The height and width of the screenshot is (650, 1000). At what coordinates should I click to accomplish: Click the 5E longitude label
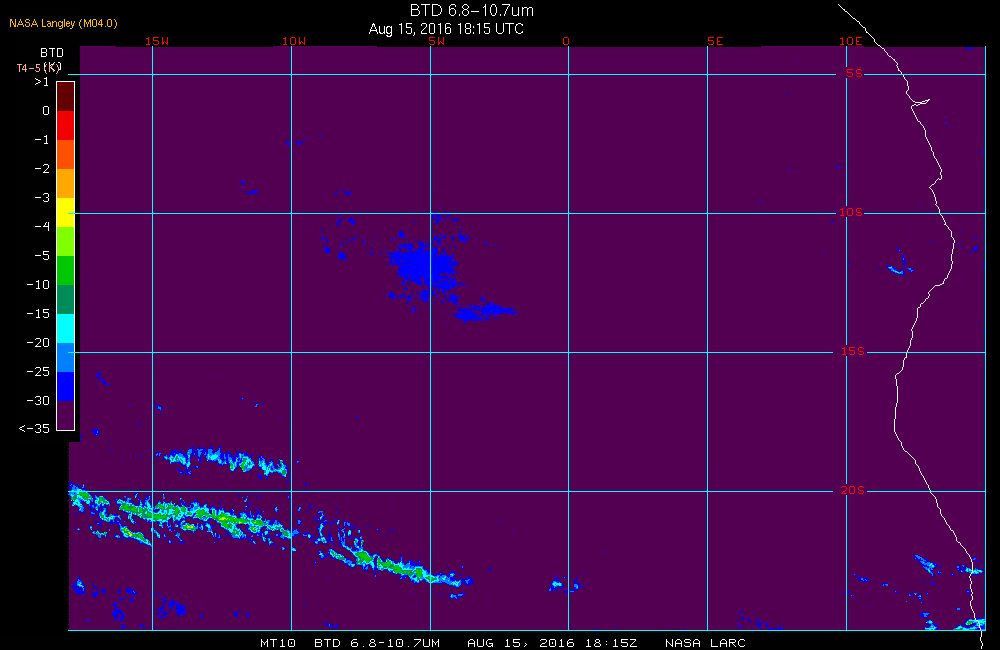[715, 41]
